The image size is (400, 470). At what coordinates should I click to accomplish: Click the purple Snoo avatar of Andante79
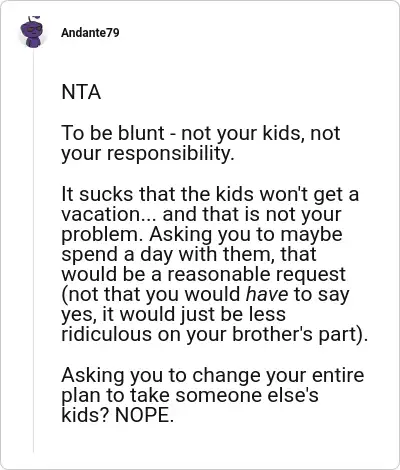32,32
